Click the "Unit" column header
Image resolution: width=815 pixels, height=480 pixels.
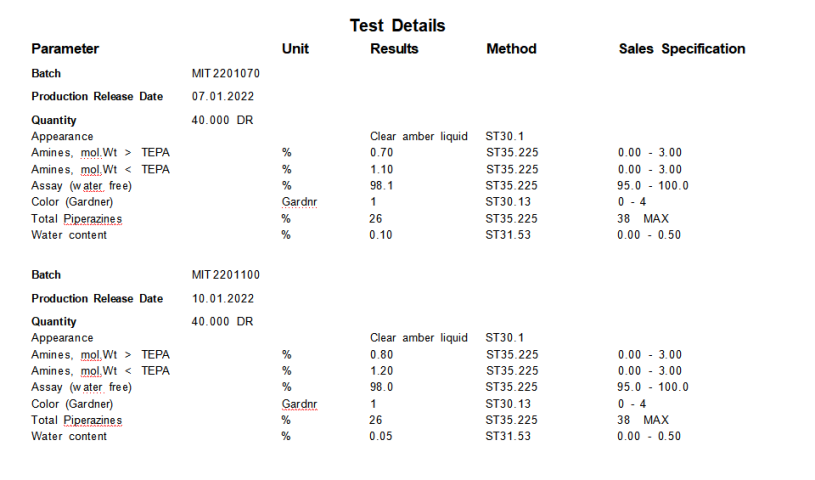tap(295, 49)
